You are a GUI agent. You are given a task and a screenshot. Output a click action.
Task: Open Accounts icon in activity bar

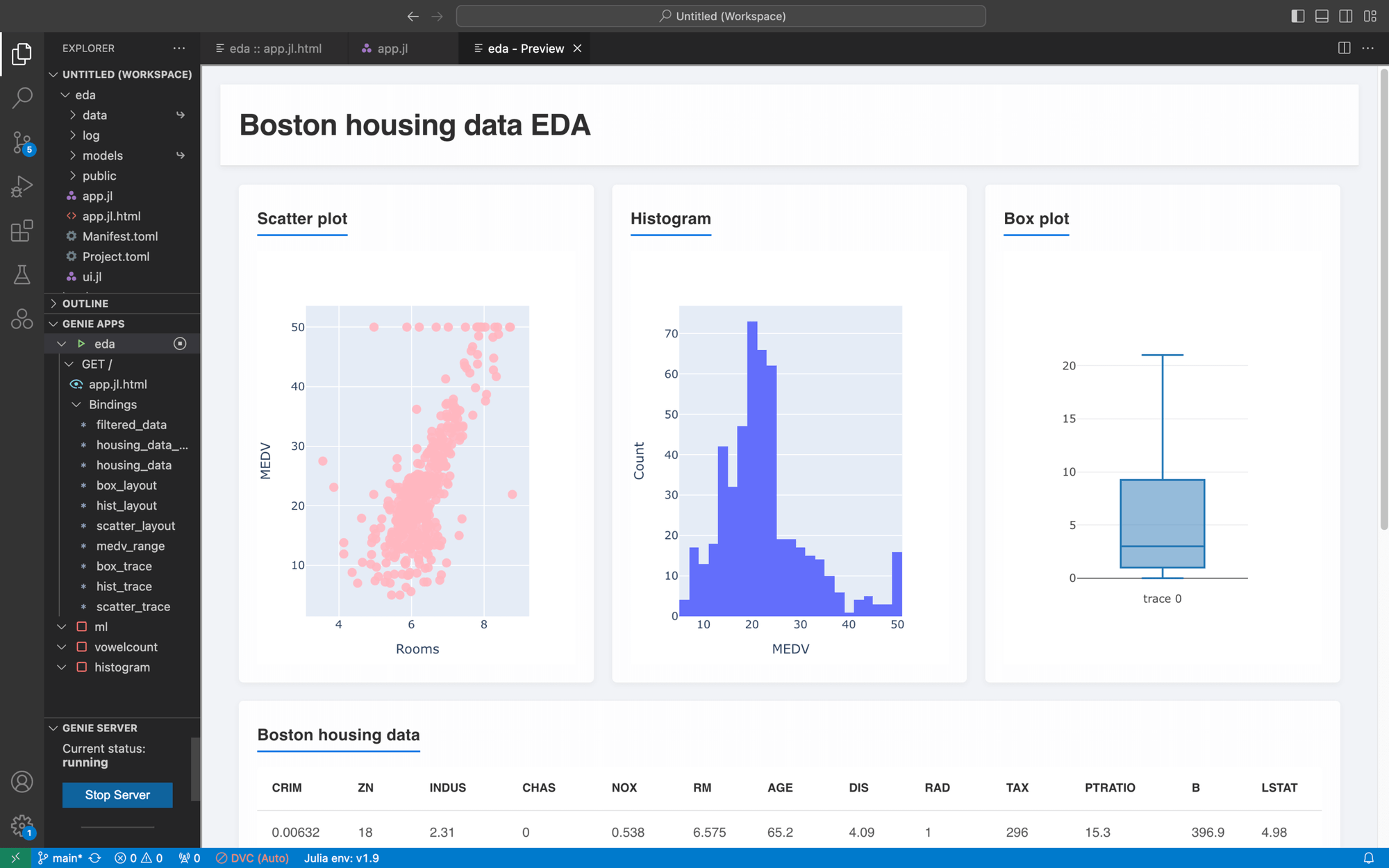[x=22, y=782]
